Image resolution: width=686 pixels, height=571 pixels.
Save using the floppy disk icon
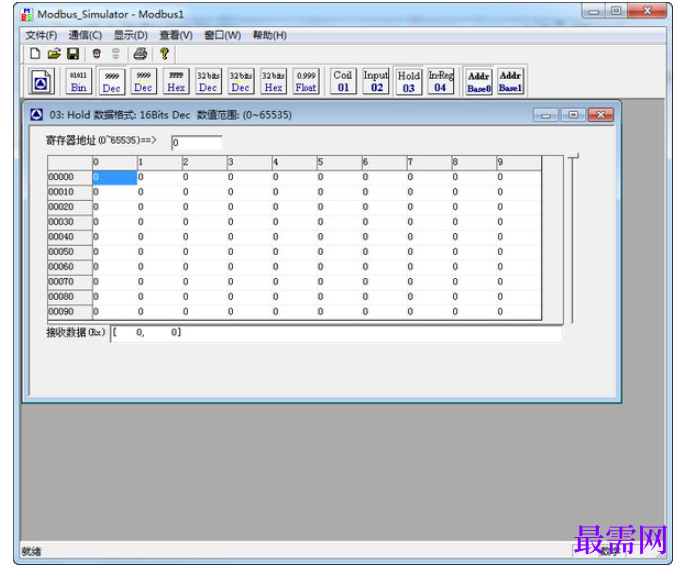click(73, 54)
